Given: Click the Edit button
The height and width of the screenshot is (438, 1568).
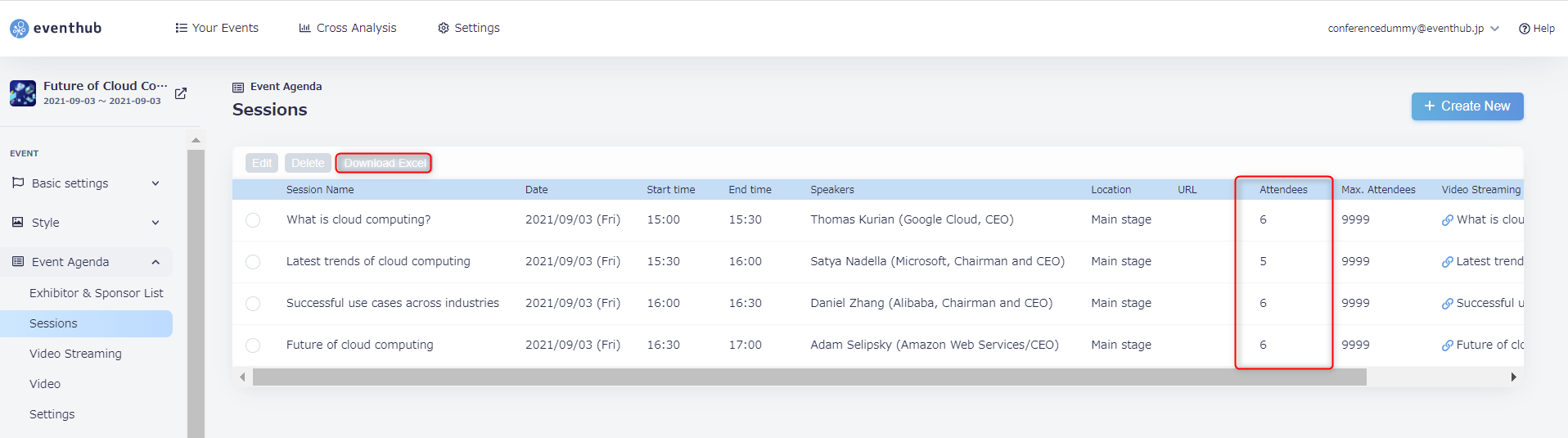Looking at the screenshot, I should pyautogui.click(x=262, y=163).
